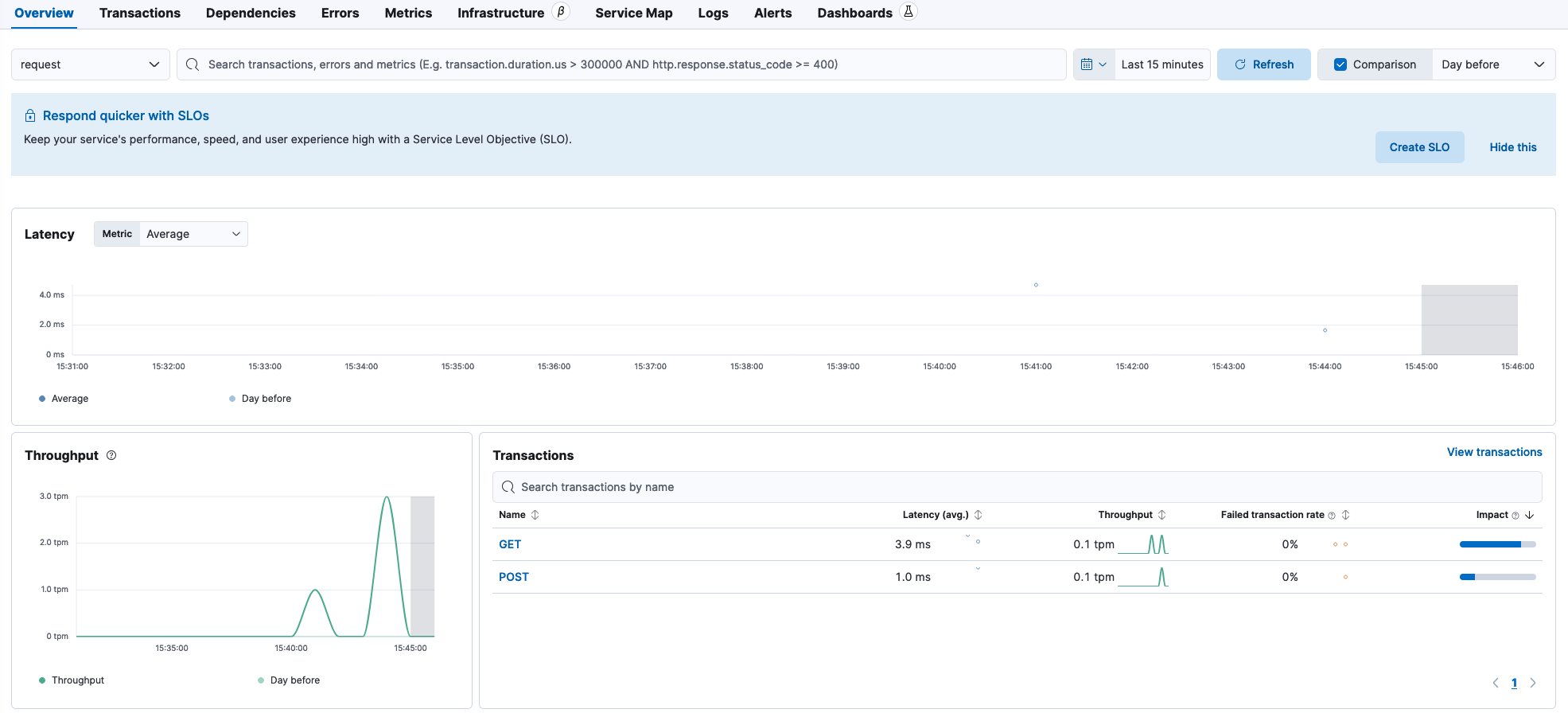
Task: Click the calendar date picker icon
Action: (x=1087, y=64)
